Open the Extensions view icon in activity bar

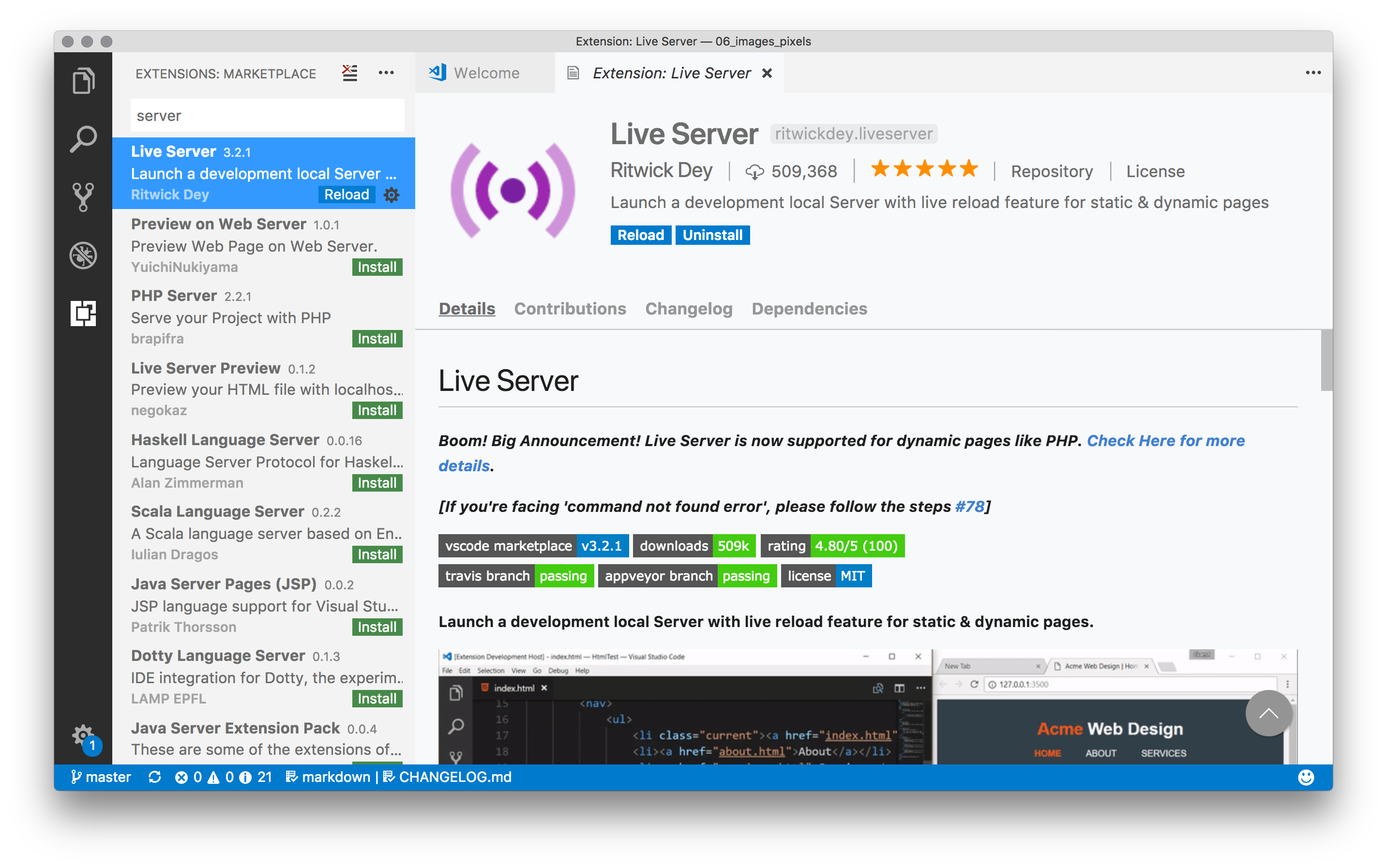tap(83, 314)
